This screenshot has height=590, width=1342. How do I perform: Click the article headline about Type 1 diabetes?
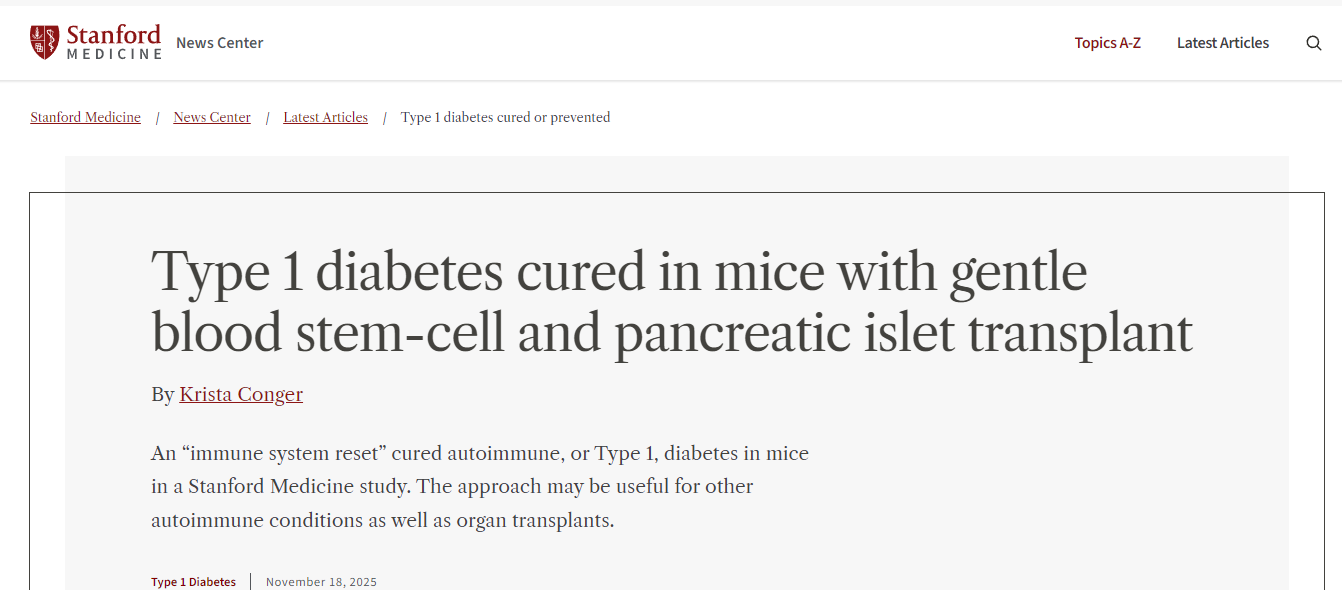[x=670, y=302]
